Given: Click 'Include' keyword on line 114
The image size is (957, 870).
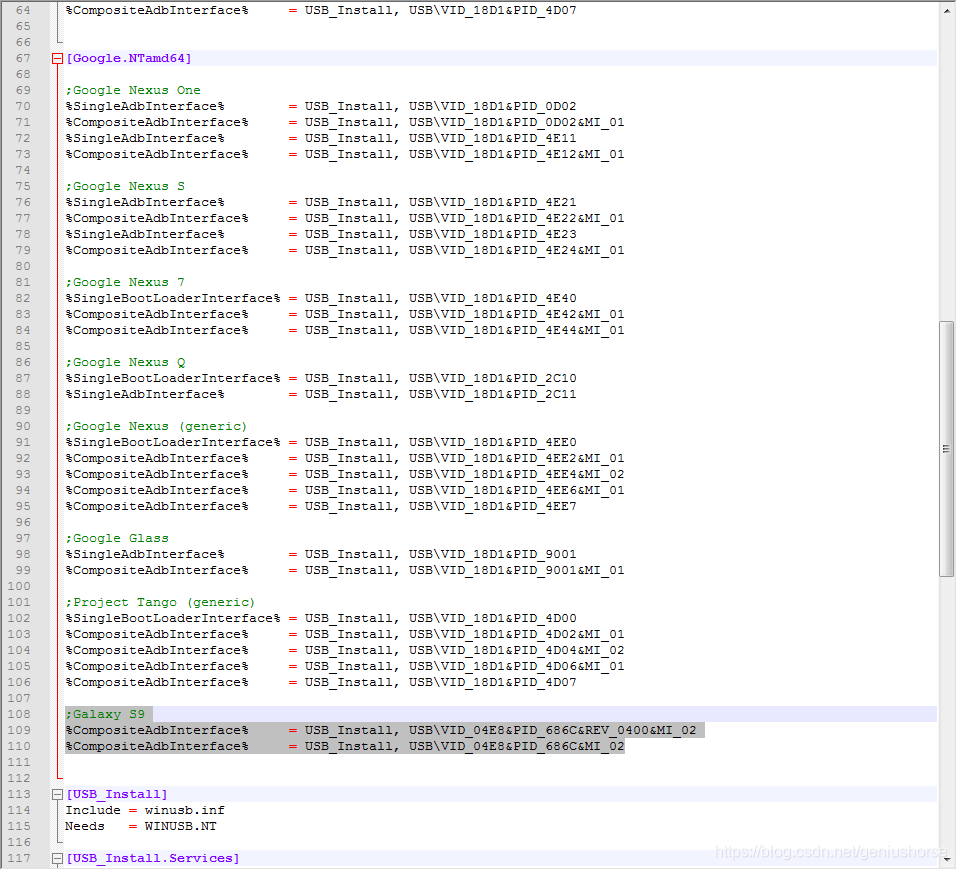Looking at the screenshot, I should coord(93,810).
